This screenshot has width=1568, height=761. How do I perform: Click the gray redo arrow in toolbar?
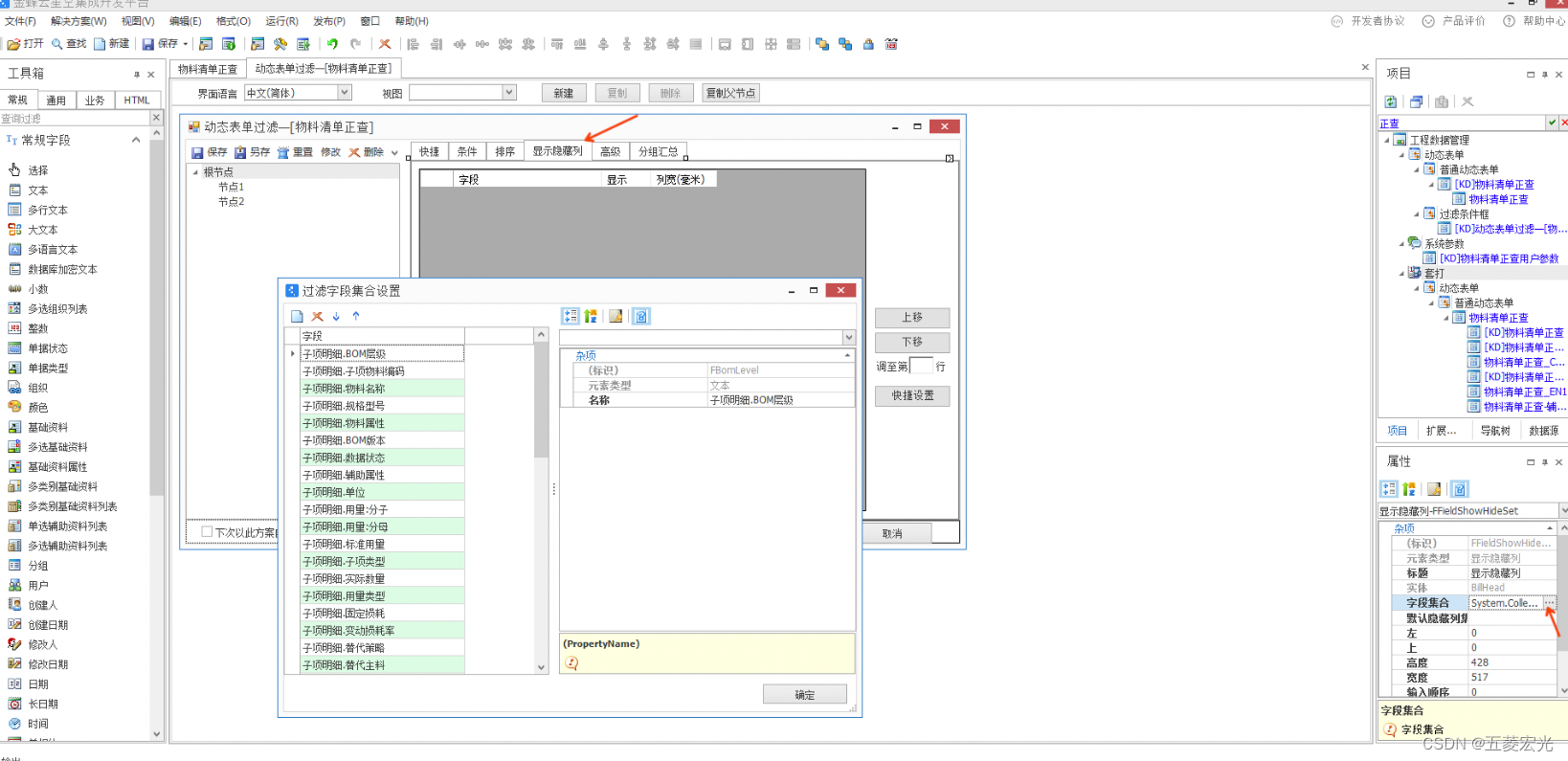tap(355, 44)
